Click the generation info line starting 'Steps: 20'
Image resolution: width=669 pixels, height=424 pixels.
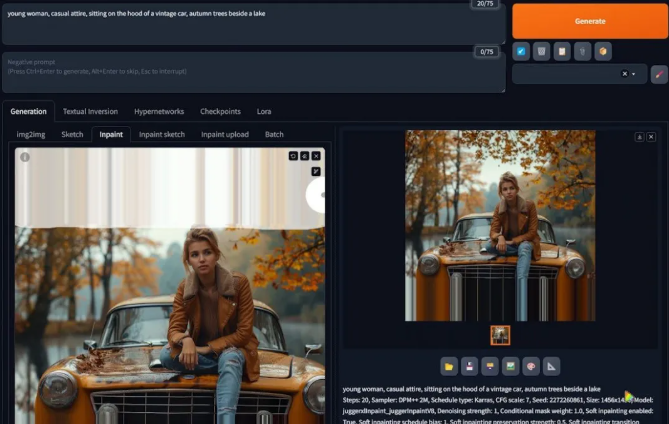click(x=498, y=400)
